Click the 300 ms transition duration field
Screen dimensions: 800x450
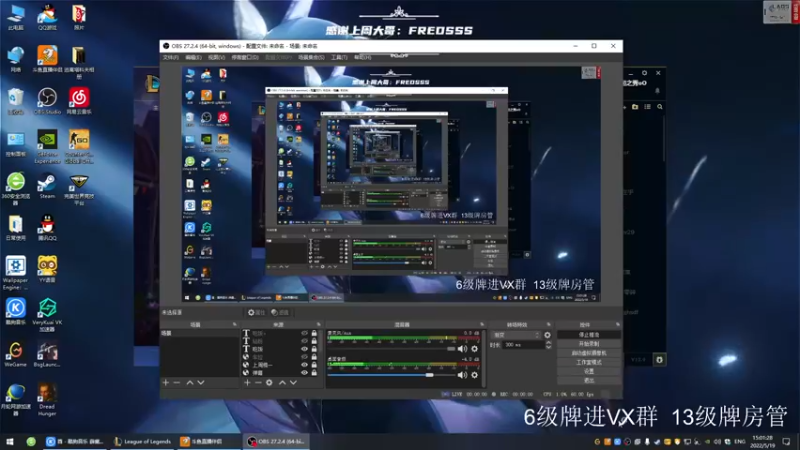pyautogui.click(x=523, y=345)
